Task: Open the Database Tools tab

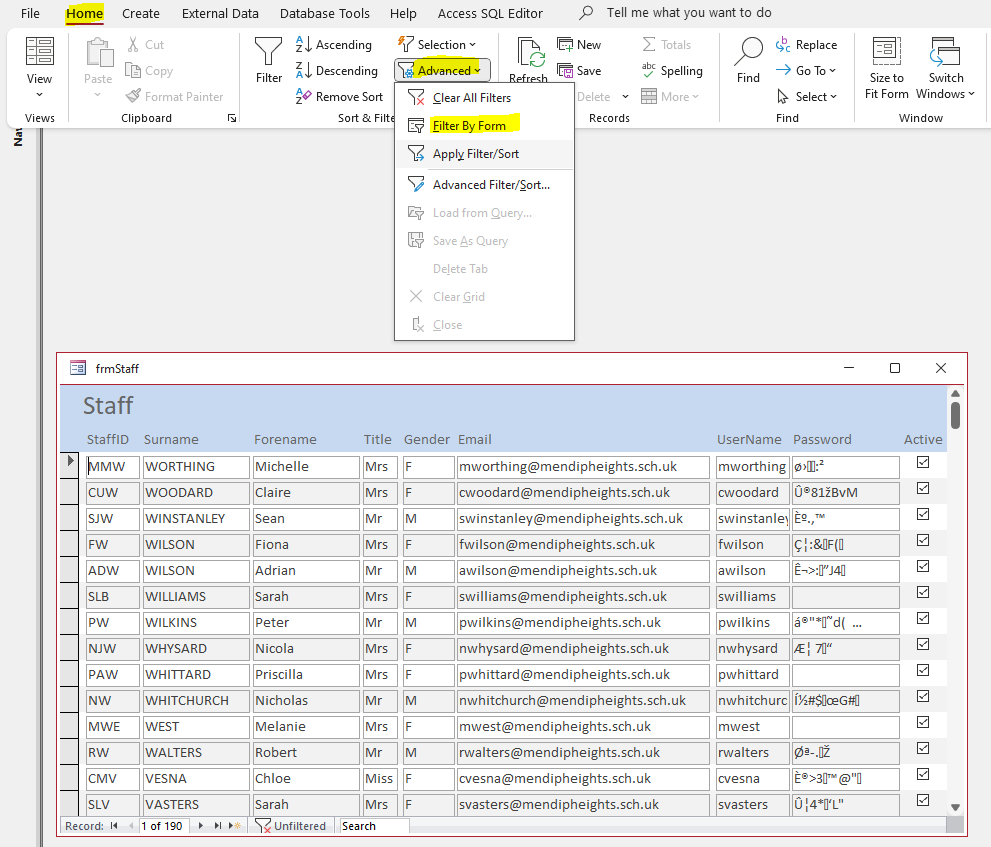Action: (x=325, y=13)
